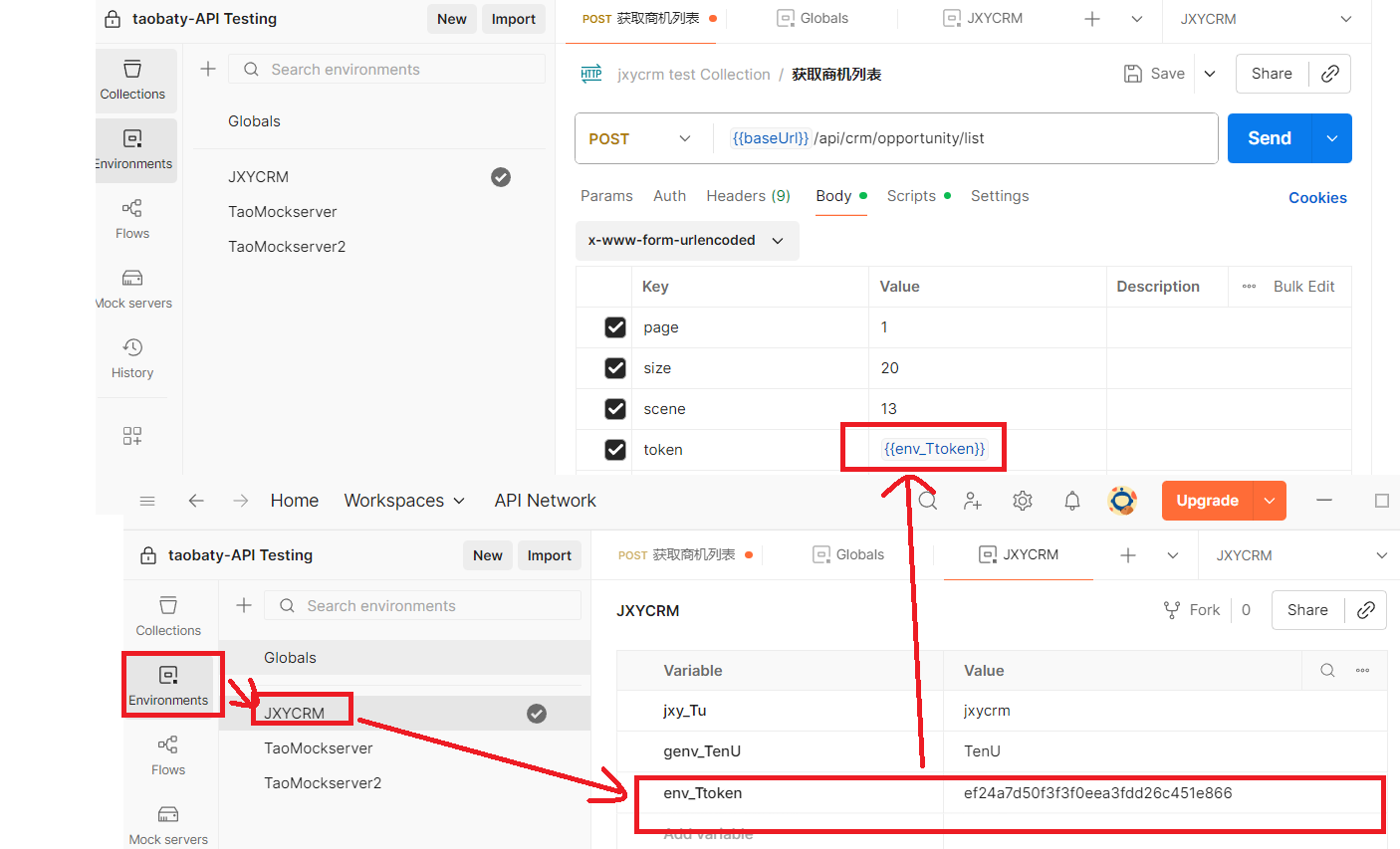Open History in the upper window sidebar
The height and width of the screenshot is (849, 1400).
132,358
